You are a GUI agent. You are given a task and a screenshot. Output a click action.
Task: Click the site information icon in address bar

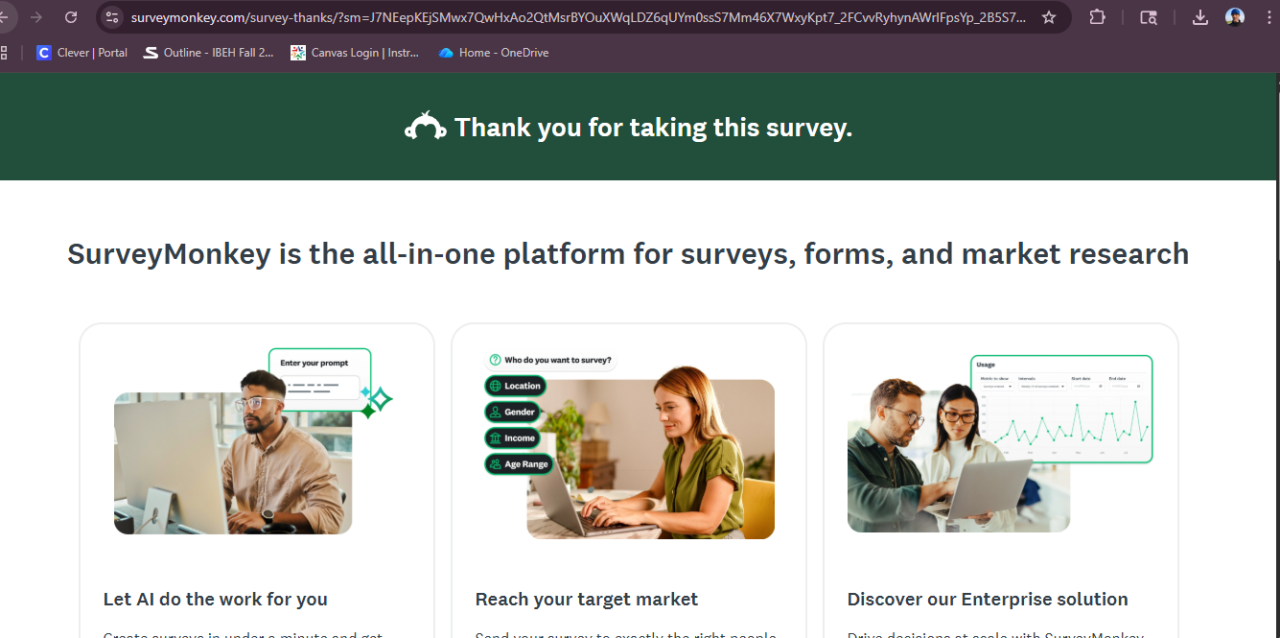(112, 17)
